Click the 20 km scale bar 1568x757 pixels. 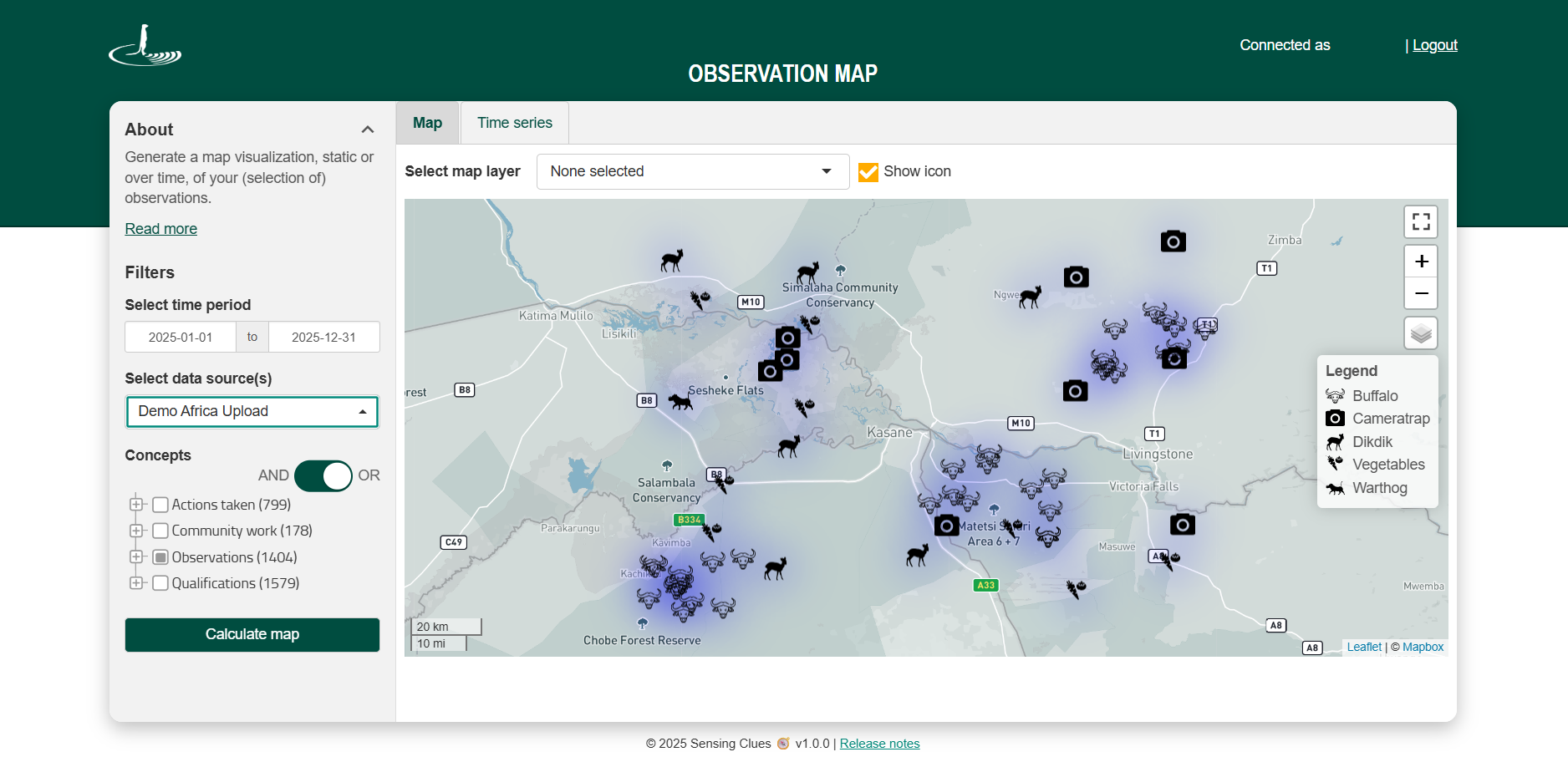click(446, 627)
